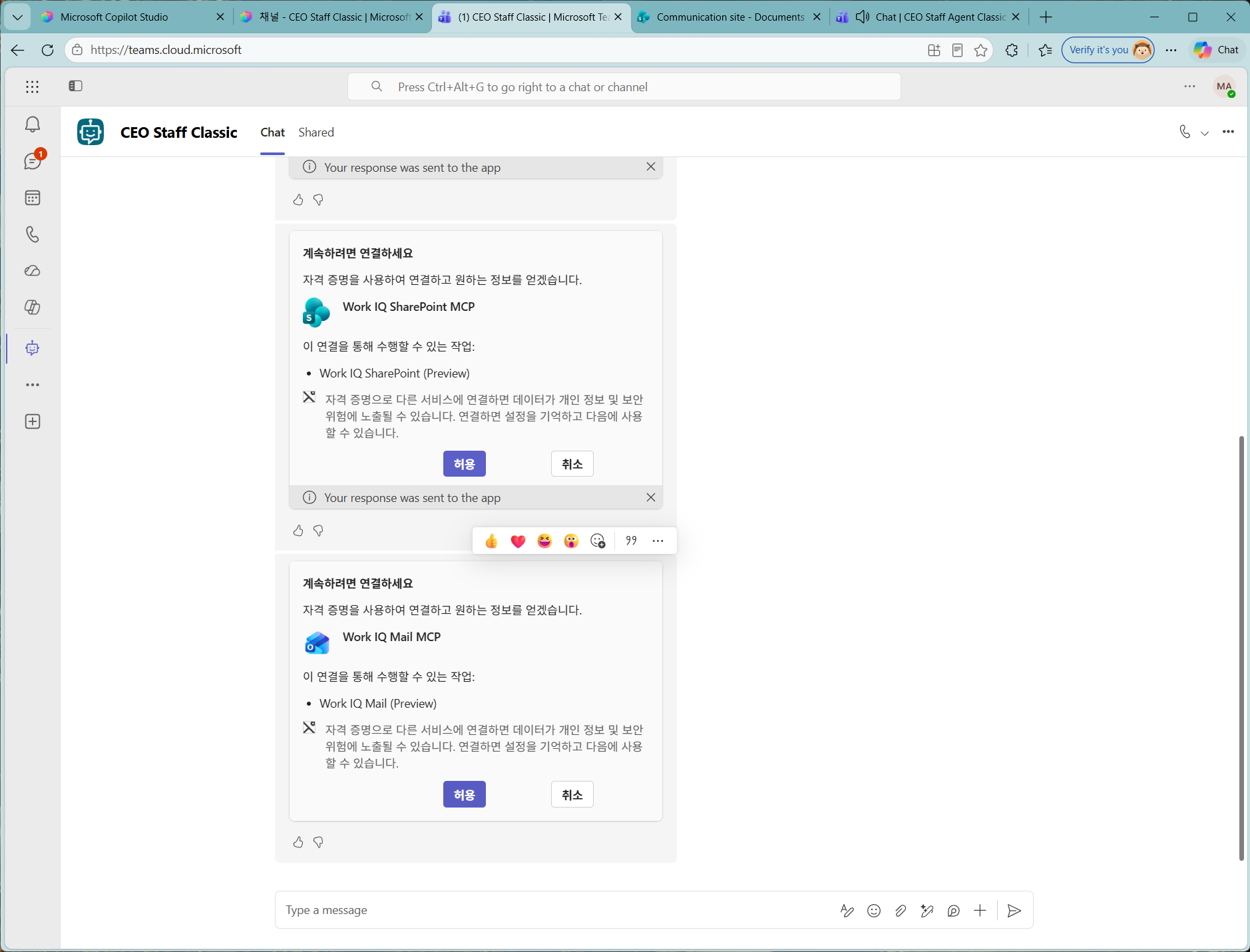Open more message options

click(658, 541)
